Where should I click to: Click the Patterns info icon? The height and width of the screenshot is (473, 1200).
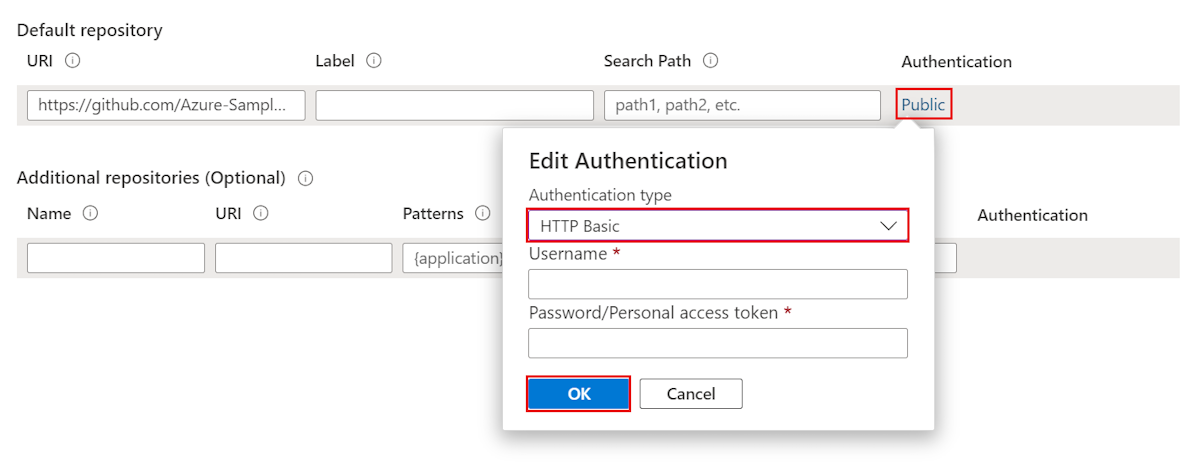click(x=483, y=214)
